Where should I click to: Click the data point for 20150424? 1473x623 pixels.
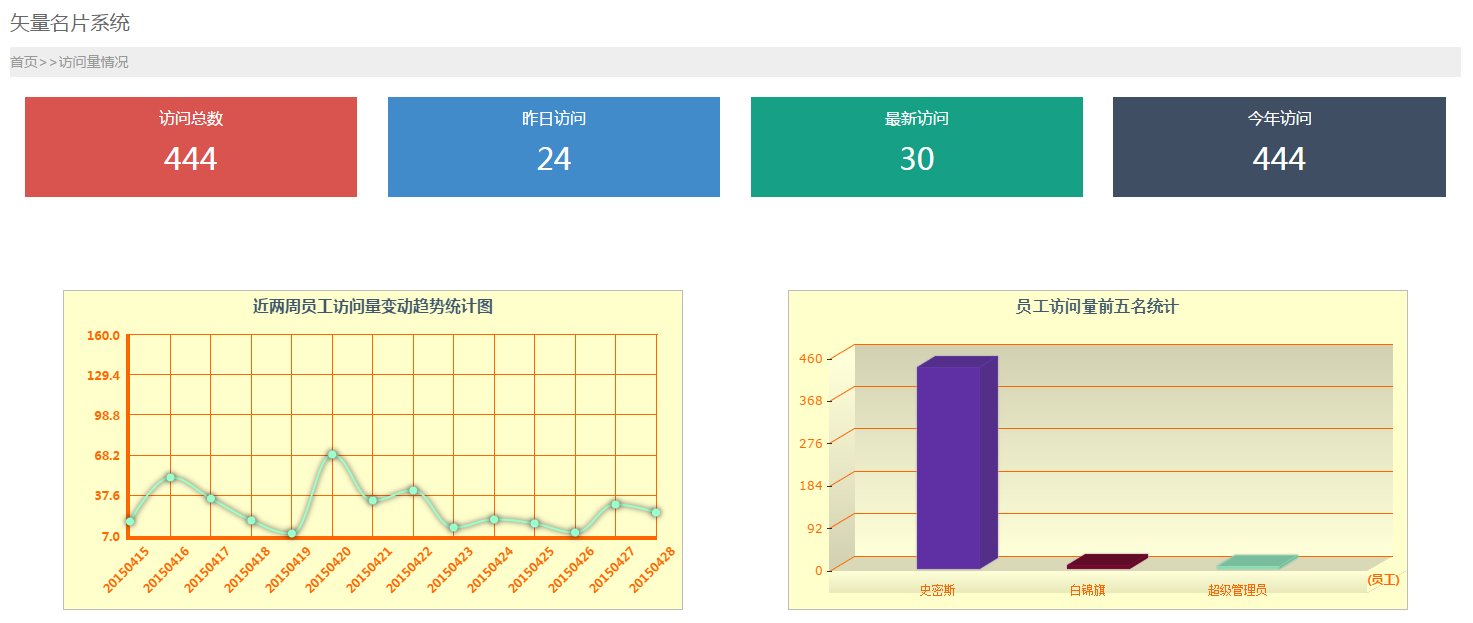(494, 519)
